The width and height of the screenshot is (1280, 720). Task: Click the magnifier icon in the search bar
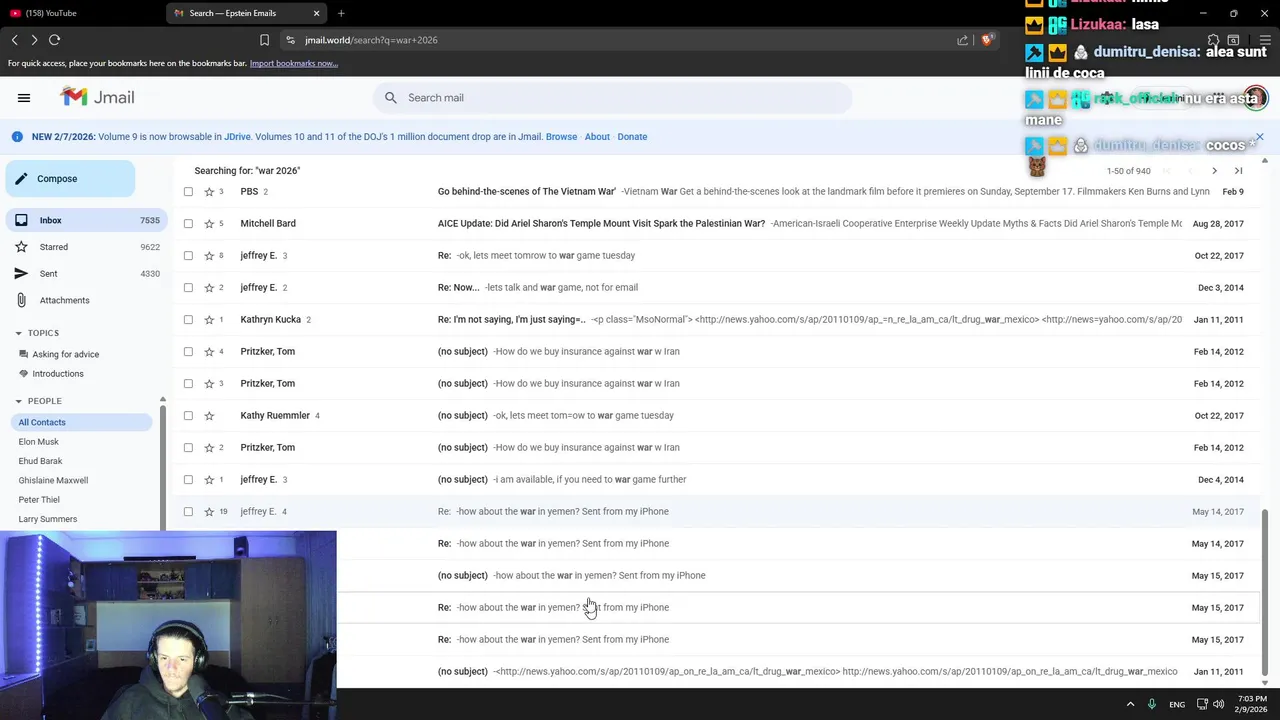pos(391,98)
